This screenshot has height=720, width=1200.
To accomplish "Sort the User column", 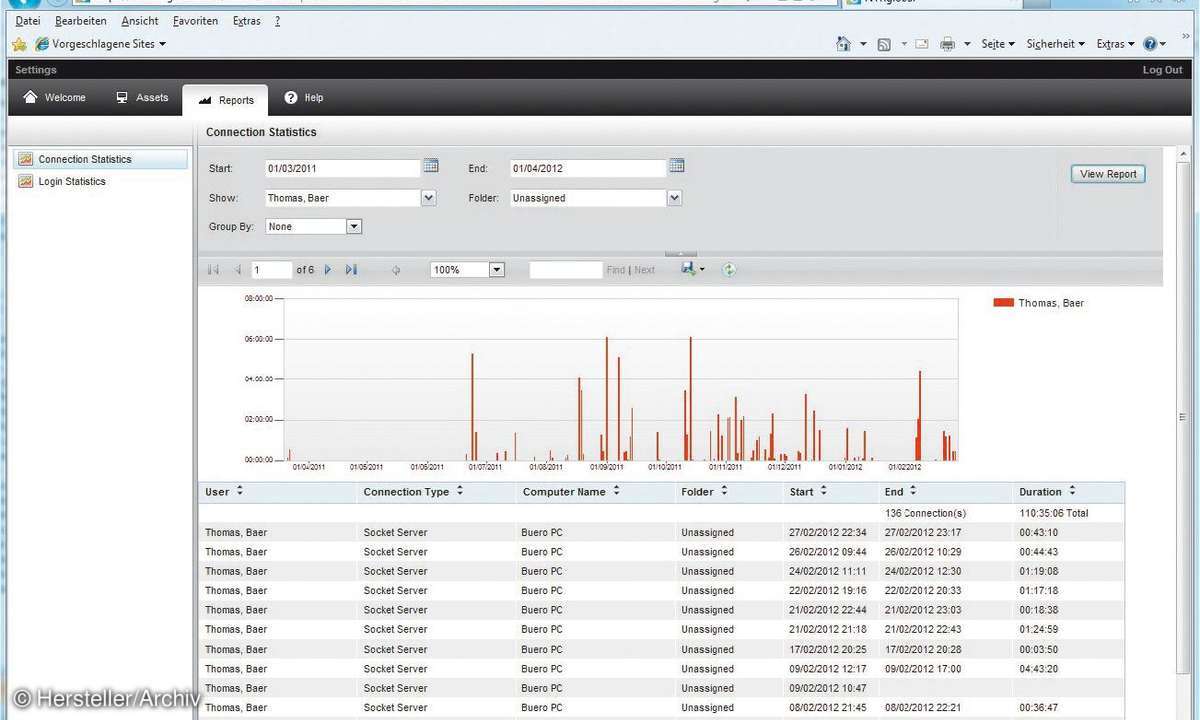I will coord(240,491).
